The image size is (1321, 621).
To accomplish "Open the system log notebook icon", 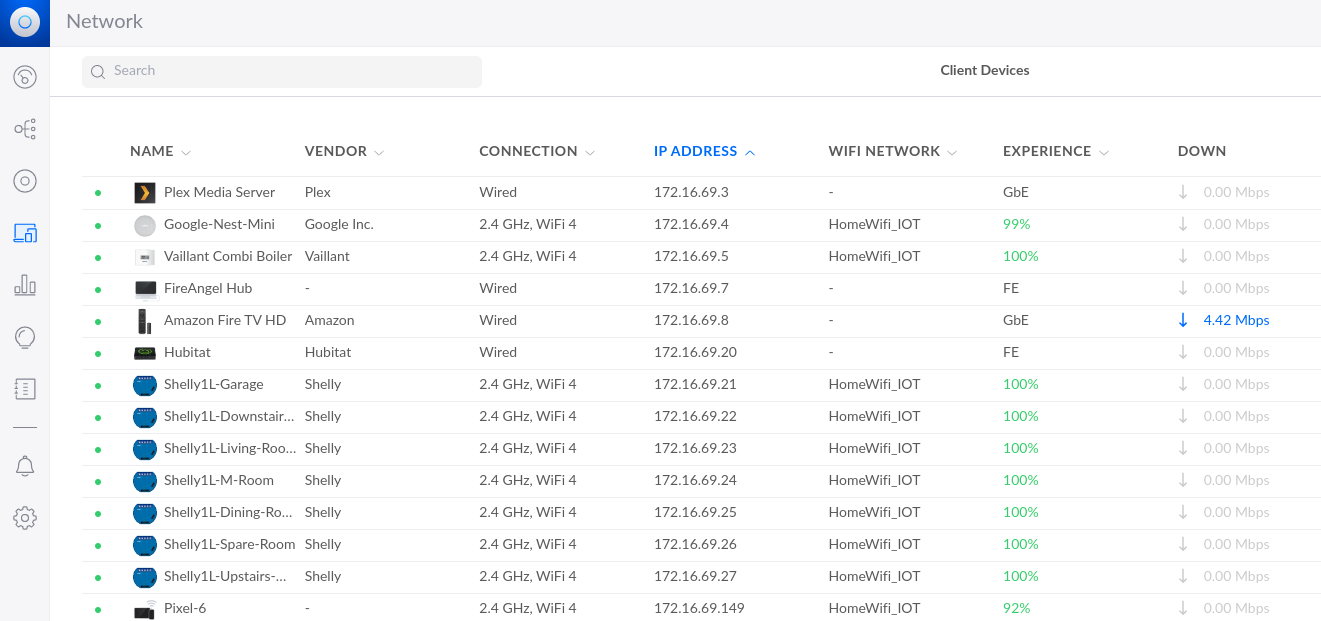I will pyautogui.click(x=25, y=389).
